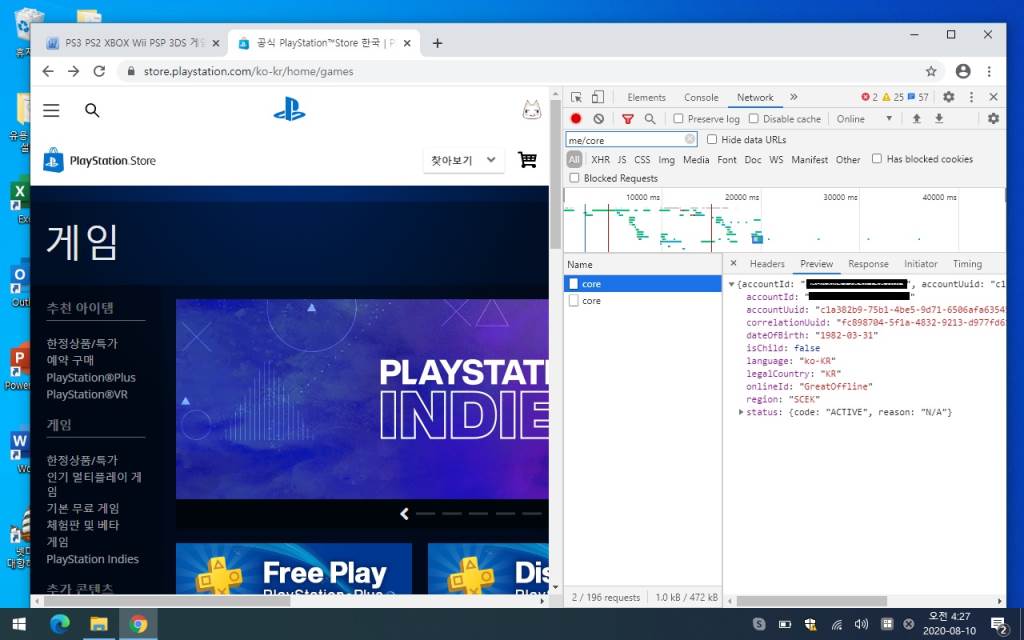
Task: Toggle the device toolbar icon in DevTools
Action: pyautogui.click(x=598, y=97)
